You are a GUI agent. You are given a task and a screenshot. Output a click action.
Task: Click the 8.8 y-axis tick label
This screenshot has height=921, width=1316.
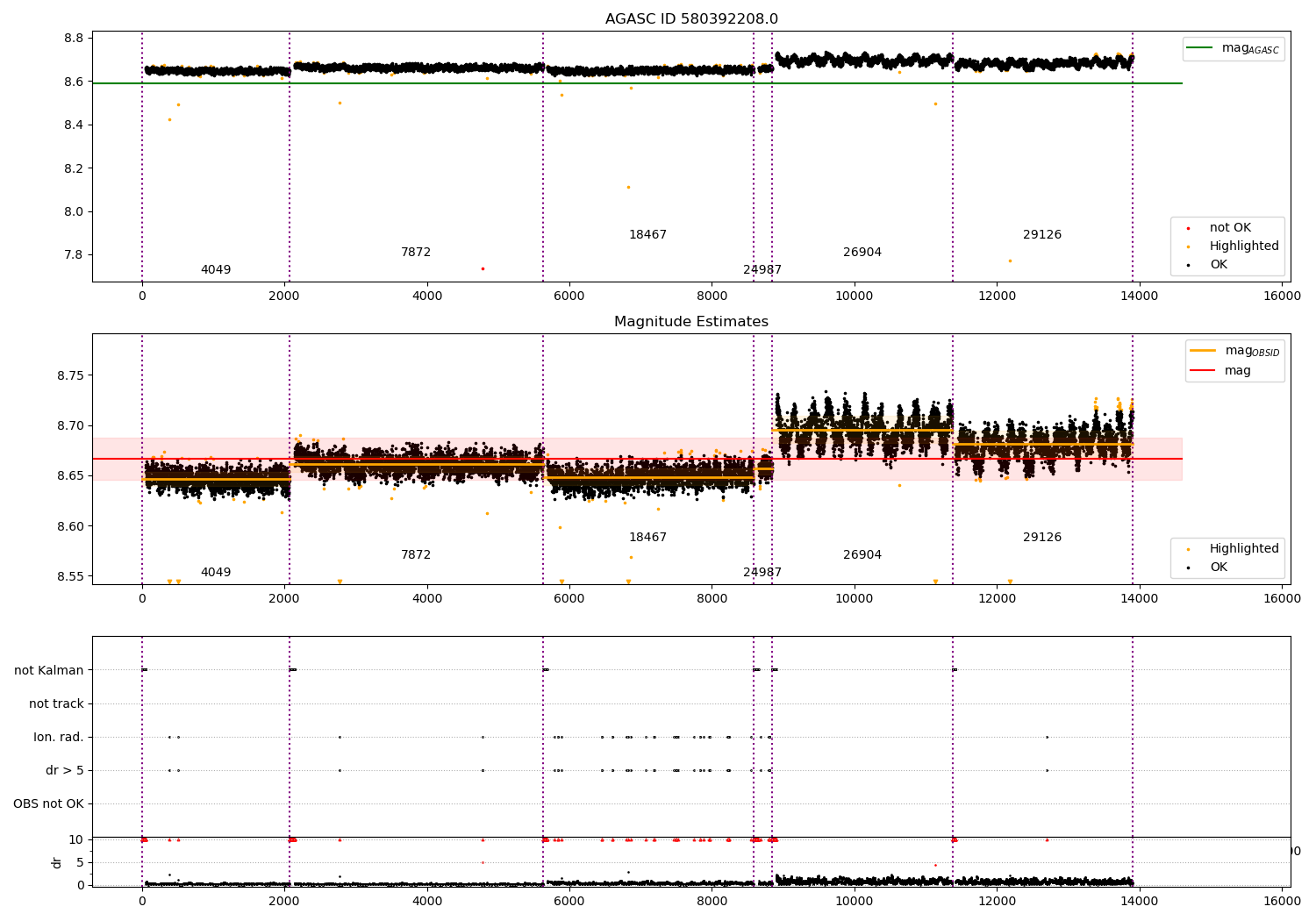[x=74, y=39]
